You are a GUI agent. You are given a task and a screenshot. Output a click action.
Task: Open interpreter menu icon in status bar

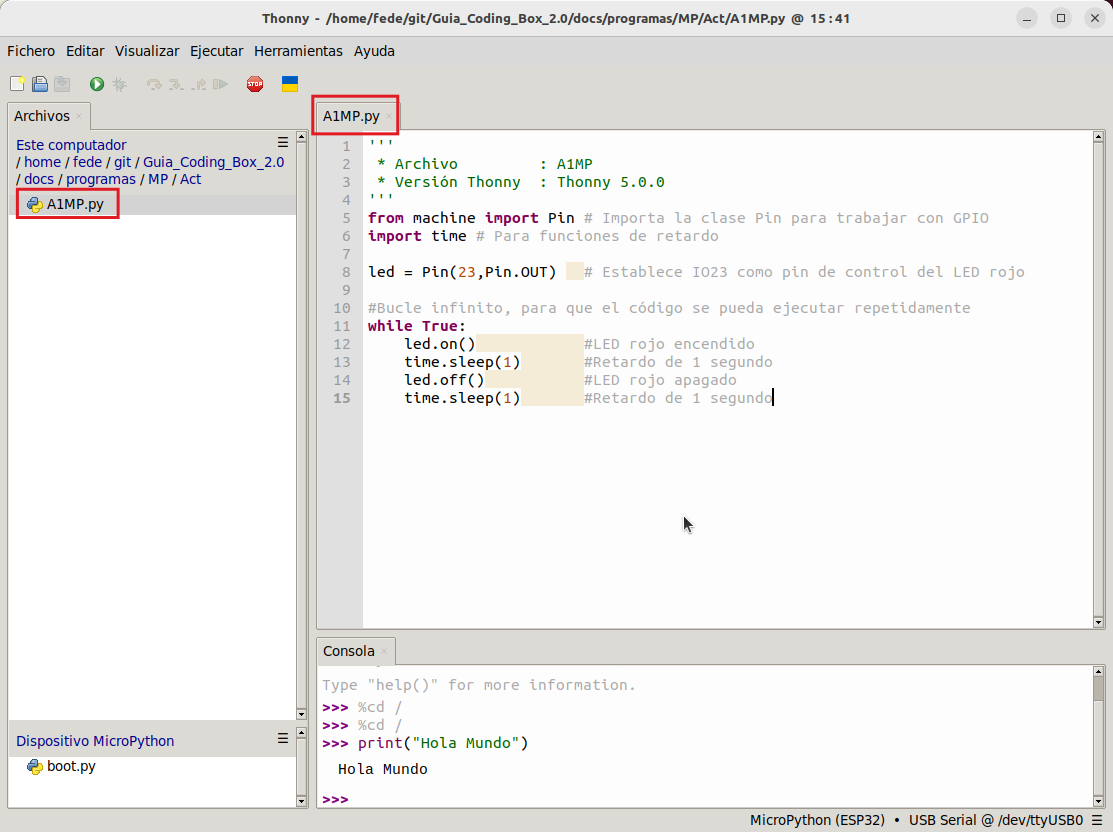pos(1097,821)
